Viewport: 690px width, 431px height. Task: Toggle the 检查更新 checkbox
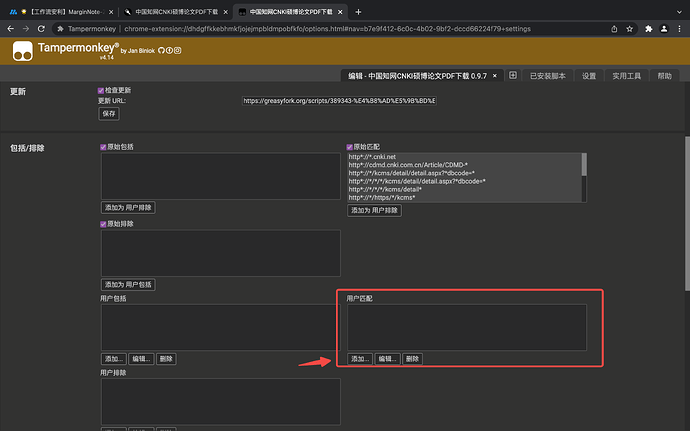(x=101, y=90)
